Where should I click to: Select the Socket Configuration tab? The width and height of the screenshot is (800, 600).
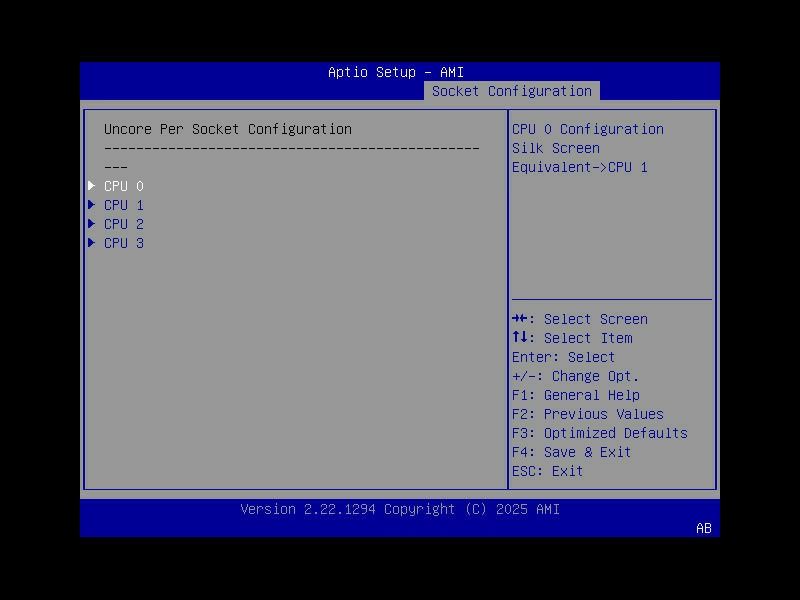pyautogui.click(x=513, y=90)
